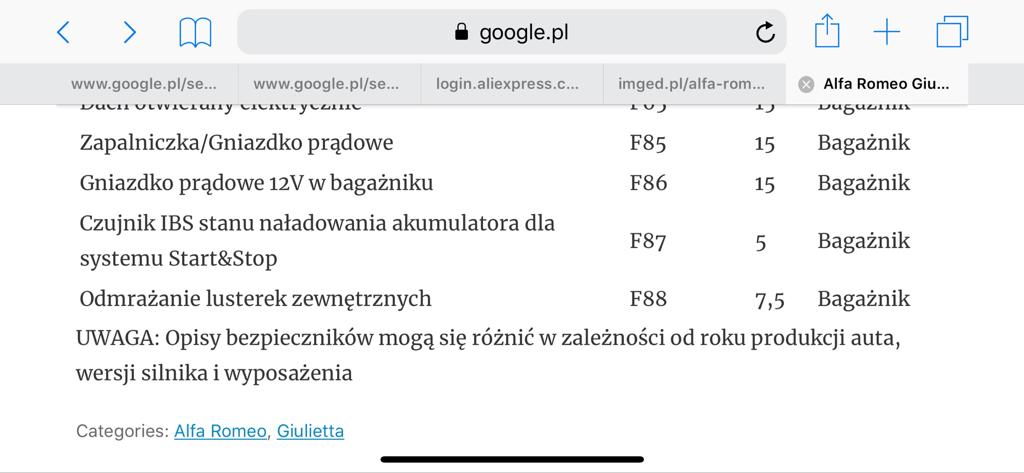This screenshot has width=1024, height=473.
Task: Show all tabs overview icon
Action: 952,32
